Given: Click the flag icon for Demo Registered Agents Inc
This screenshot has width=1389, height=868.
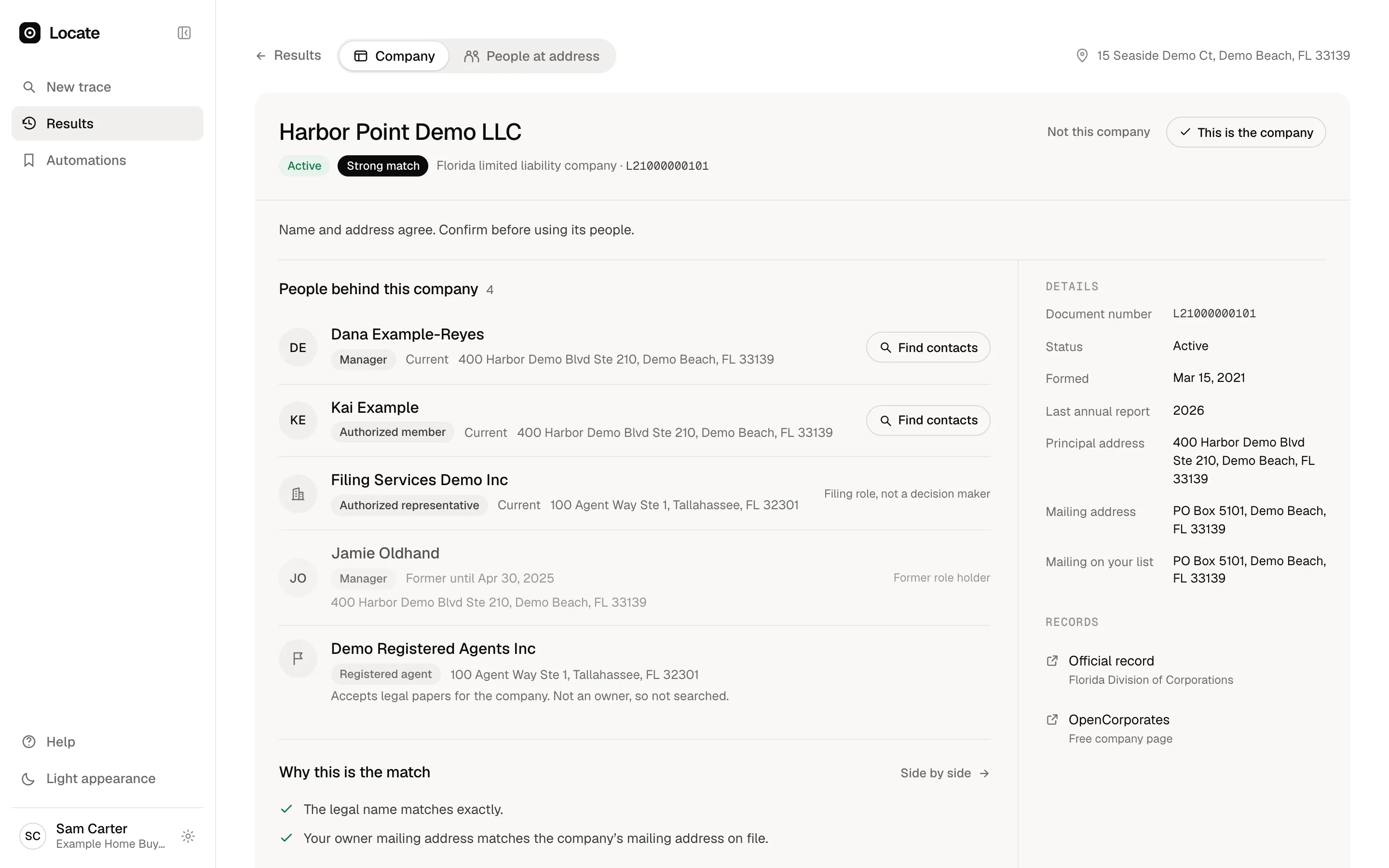Looking at the screenshot, I should pyautogui.click(x=298, y=658).
